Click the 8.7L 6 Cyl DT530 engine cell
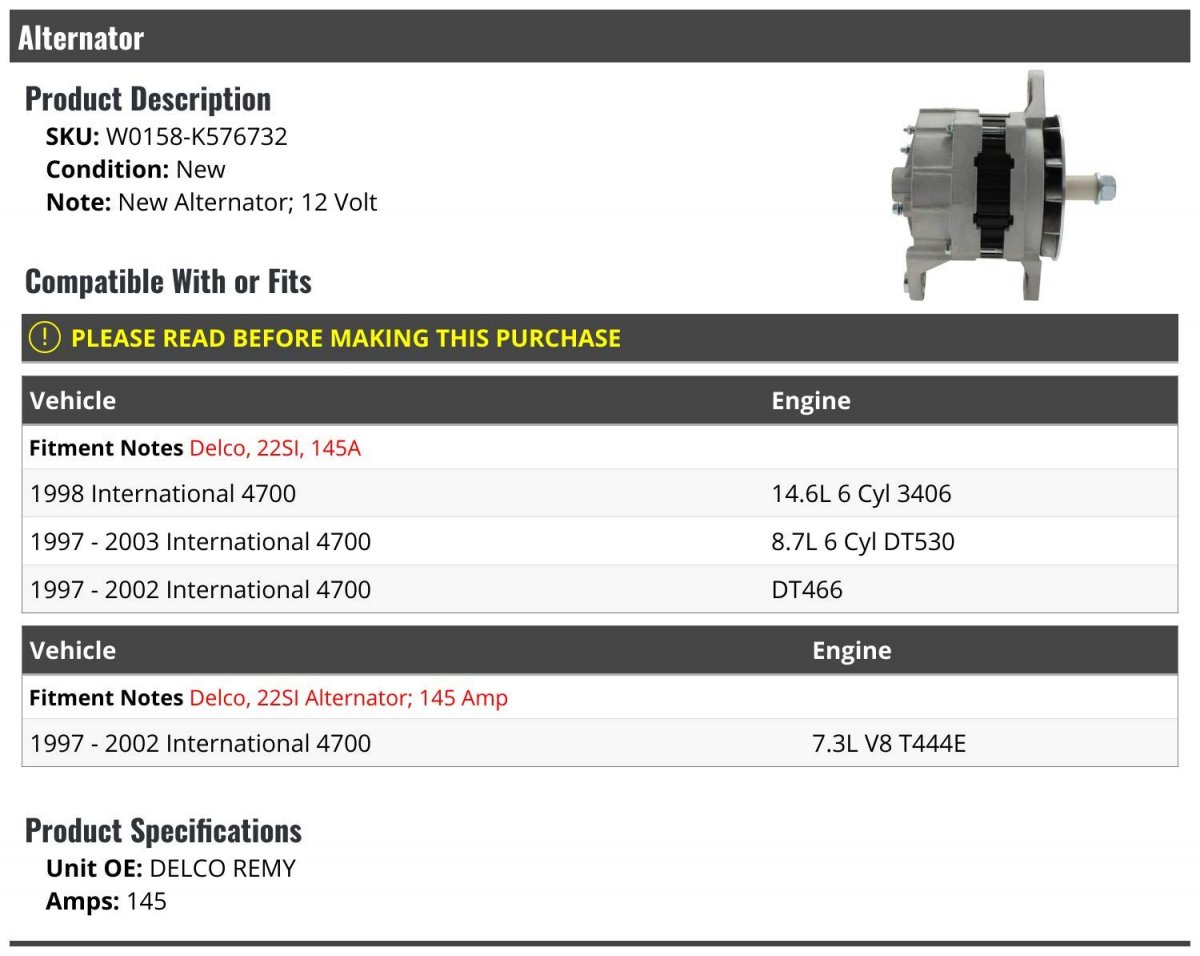 point(863,542)
